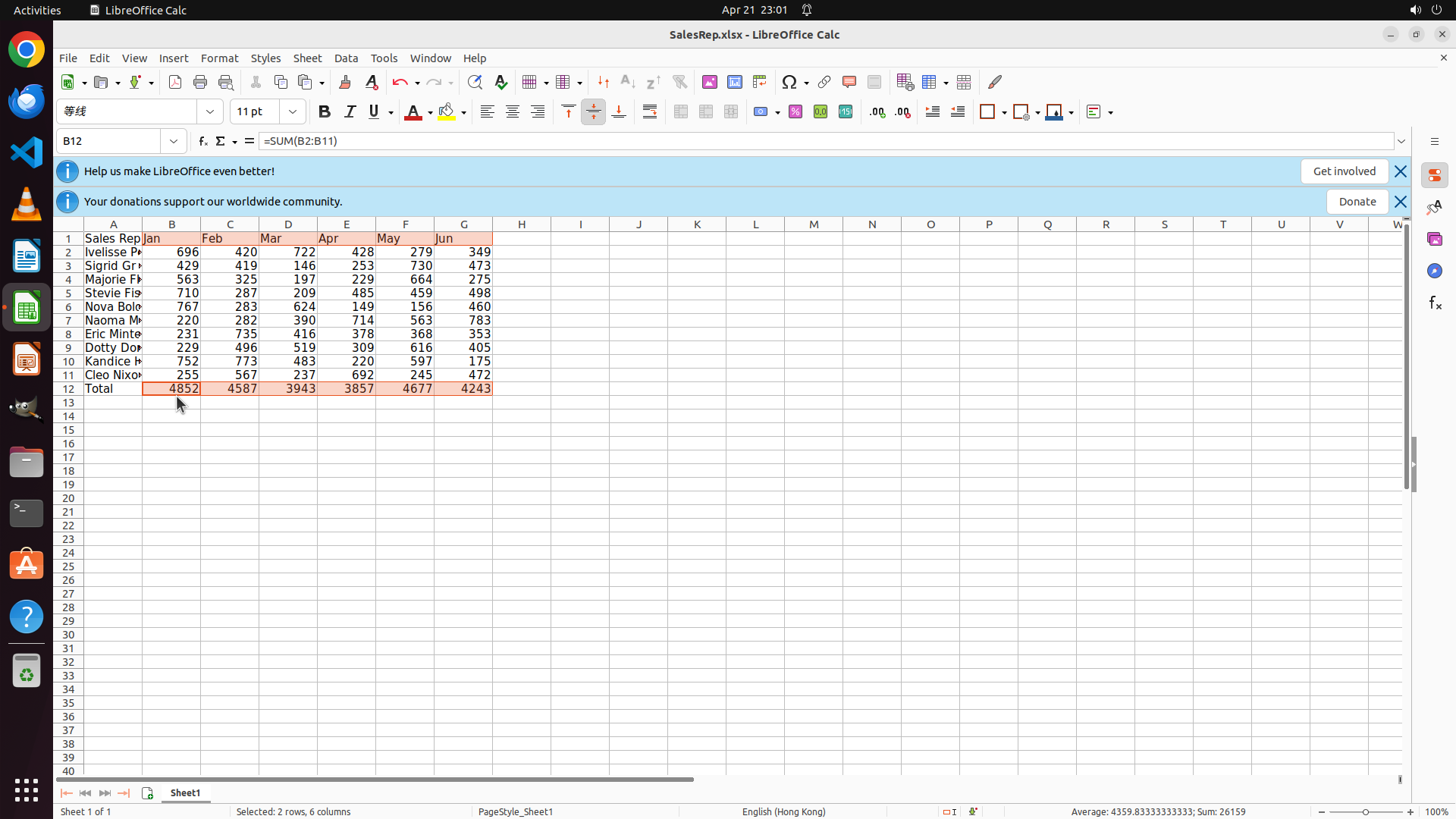1456x819 pixels.
Task: Toggle Italic text style
Action: pyautogui.click(x=350, y=111)
